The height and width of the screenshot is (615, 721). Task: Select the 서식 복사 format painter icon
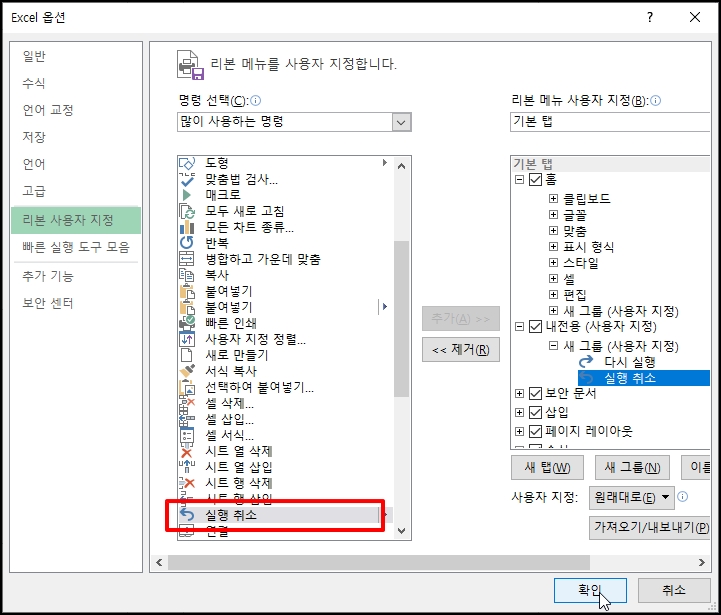point(187,371)
